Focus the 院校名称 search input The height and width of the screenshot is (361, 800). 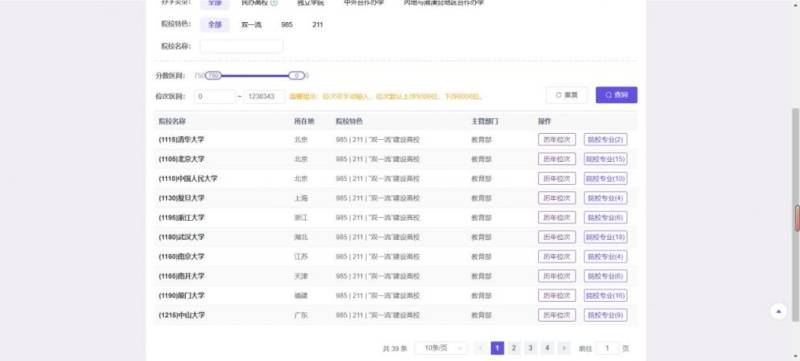point(241,46)
